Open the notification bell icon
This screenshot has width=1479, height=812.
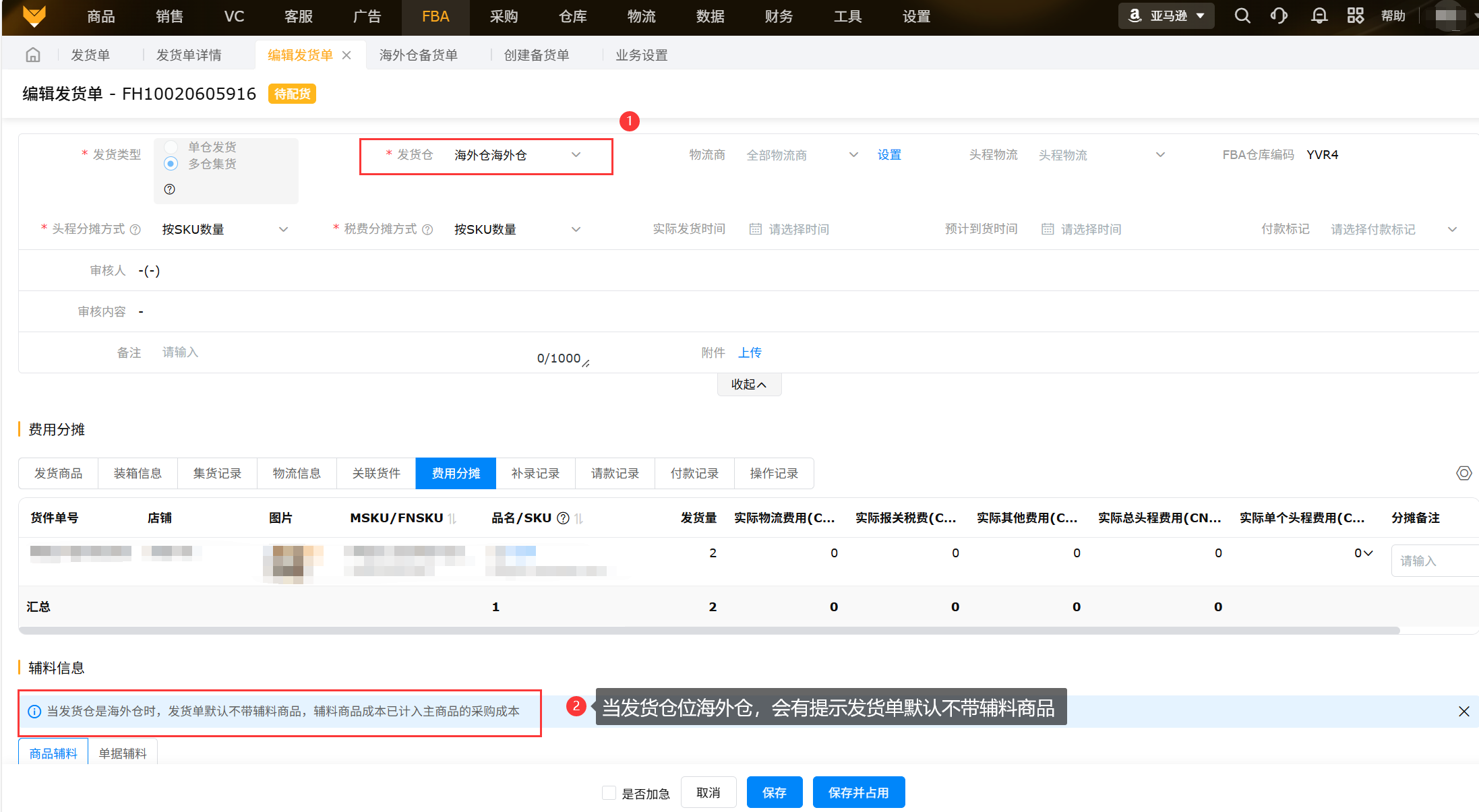point(1319,16)
